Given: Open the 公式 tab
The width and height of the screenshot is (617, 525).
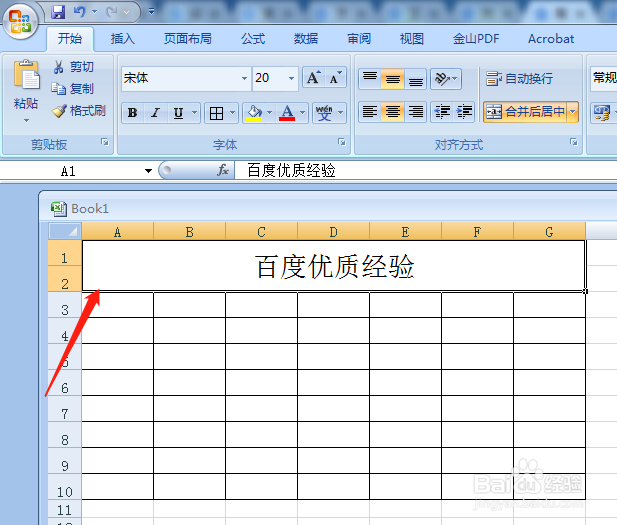Looking at the screenshot, I should 253,39.
